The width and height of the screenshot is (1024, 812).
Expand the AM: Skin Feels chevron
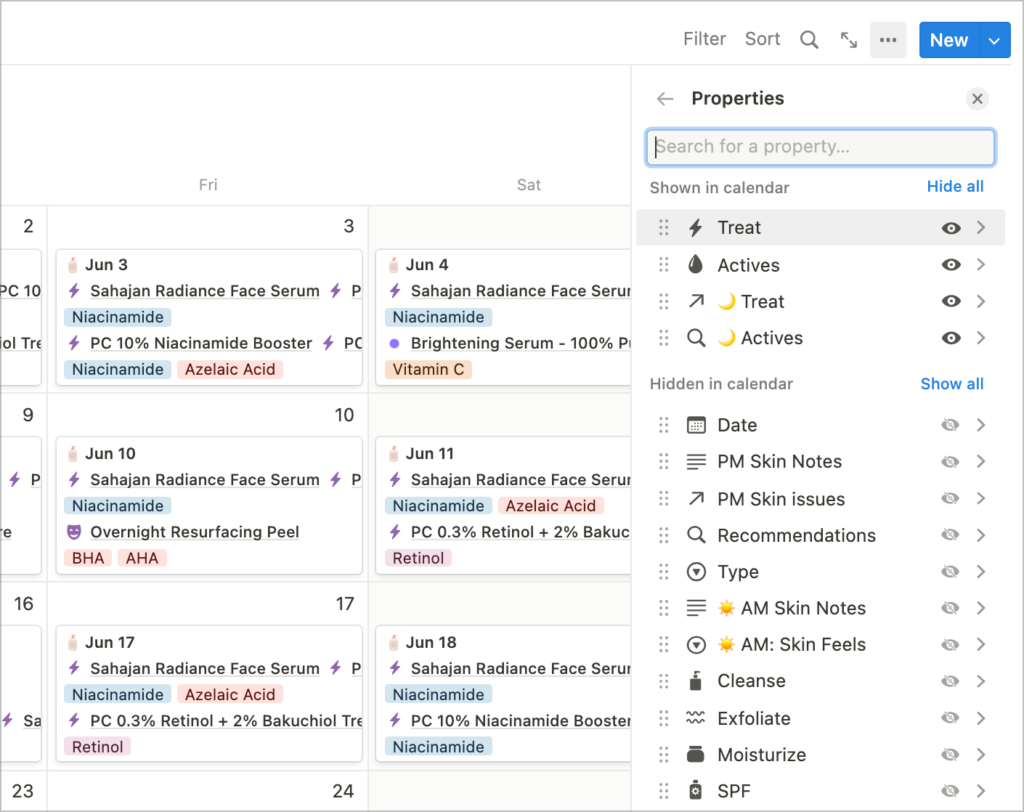pos(981,645)
